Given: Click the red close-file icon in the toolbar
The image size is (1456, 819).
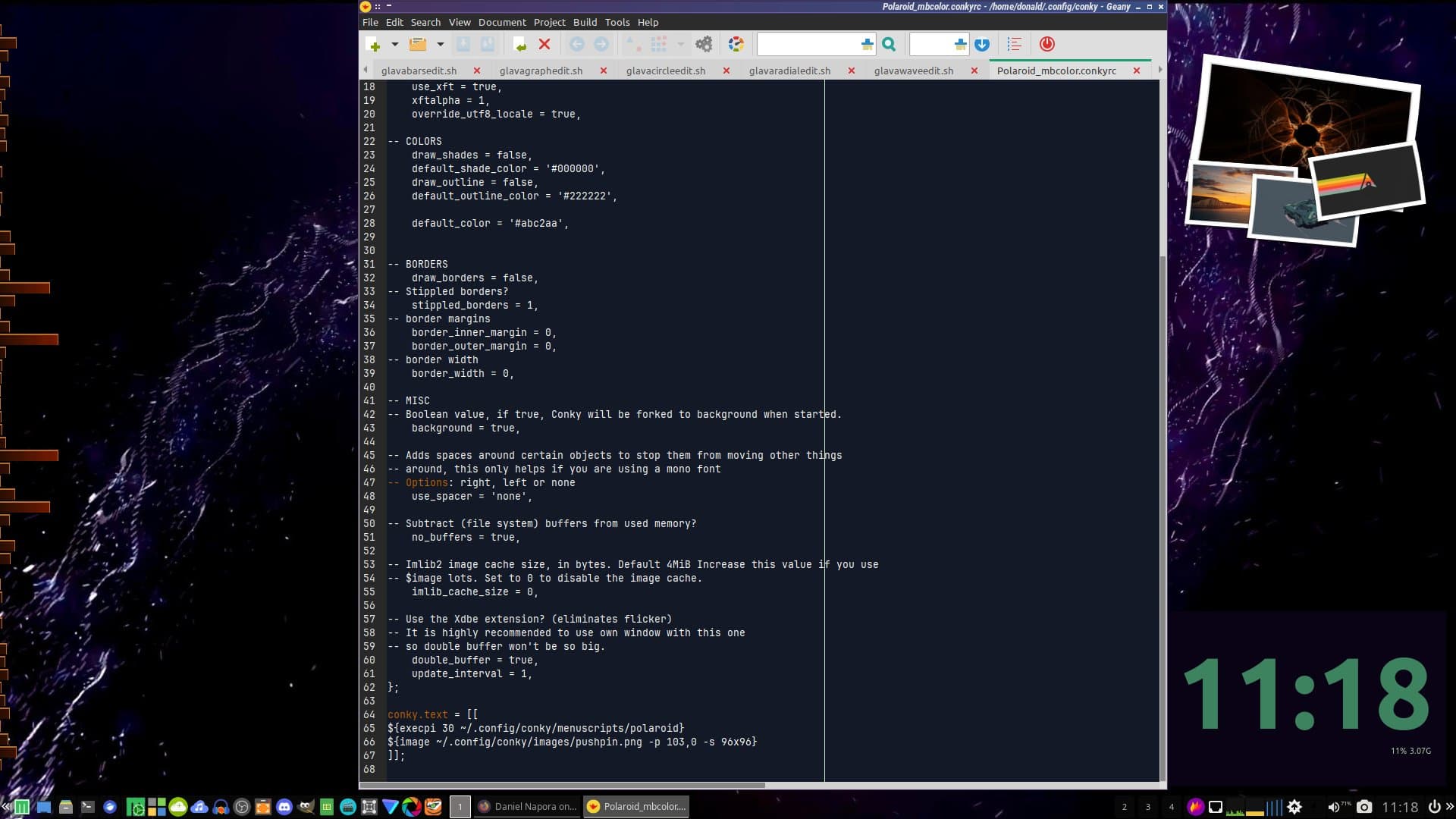Looking at the screenshot, I should click(x=544, y=45).
